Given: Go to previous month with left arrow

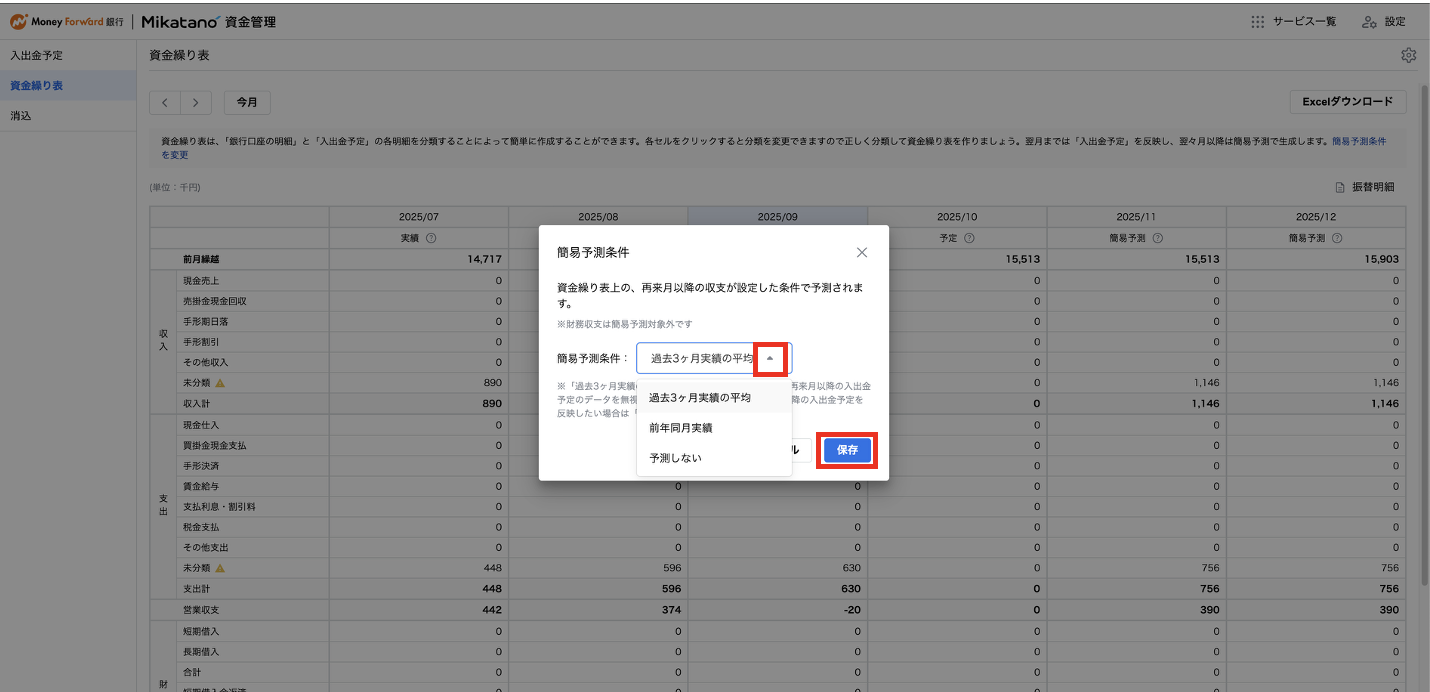Looking at the screenshot, I should (x=165, y=102).
